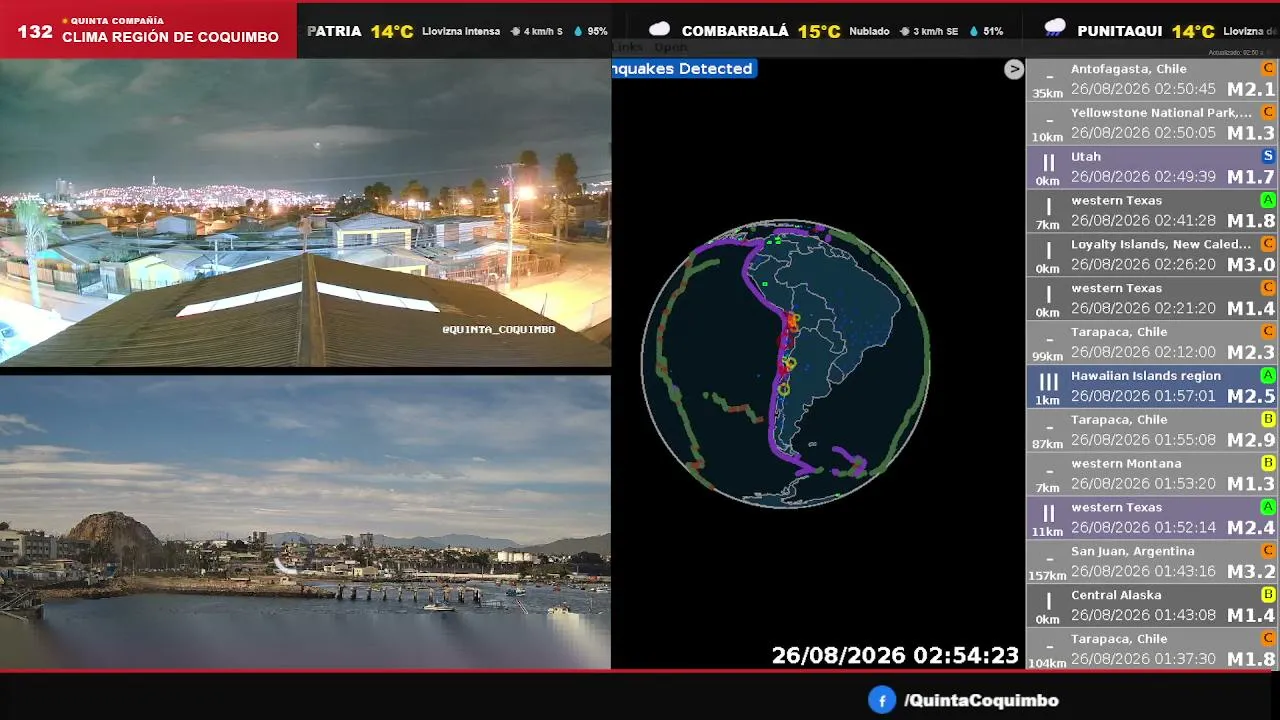The width and height of the screenshot is (1280, 720).
Task: Click the COMBARBALÁ 15°C temperature reading
Action: tap(818, 31)
